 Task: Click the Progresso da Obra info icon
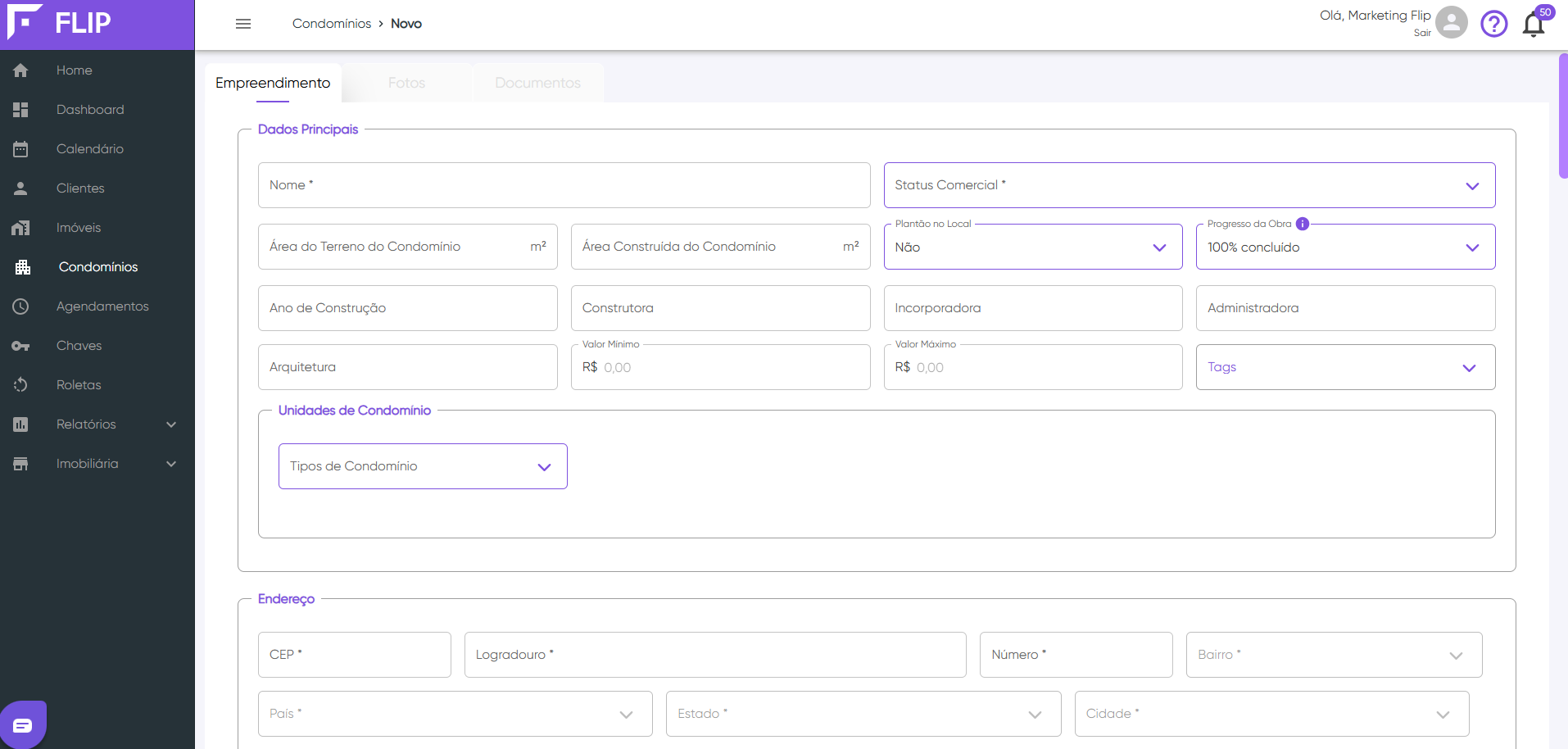(1303, 224)
